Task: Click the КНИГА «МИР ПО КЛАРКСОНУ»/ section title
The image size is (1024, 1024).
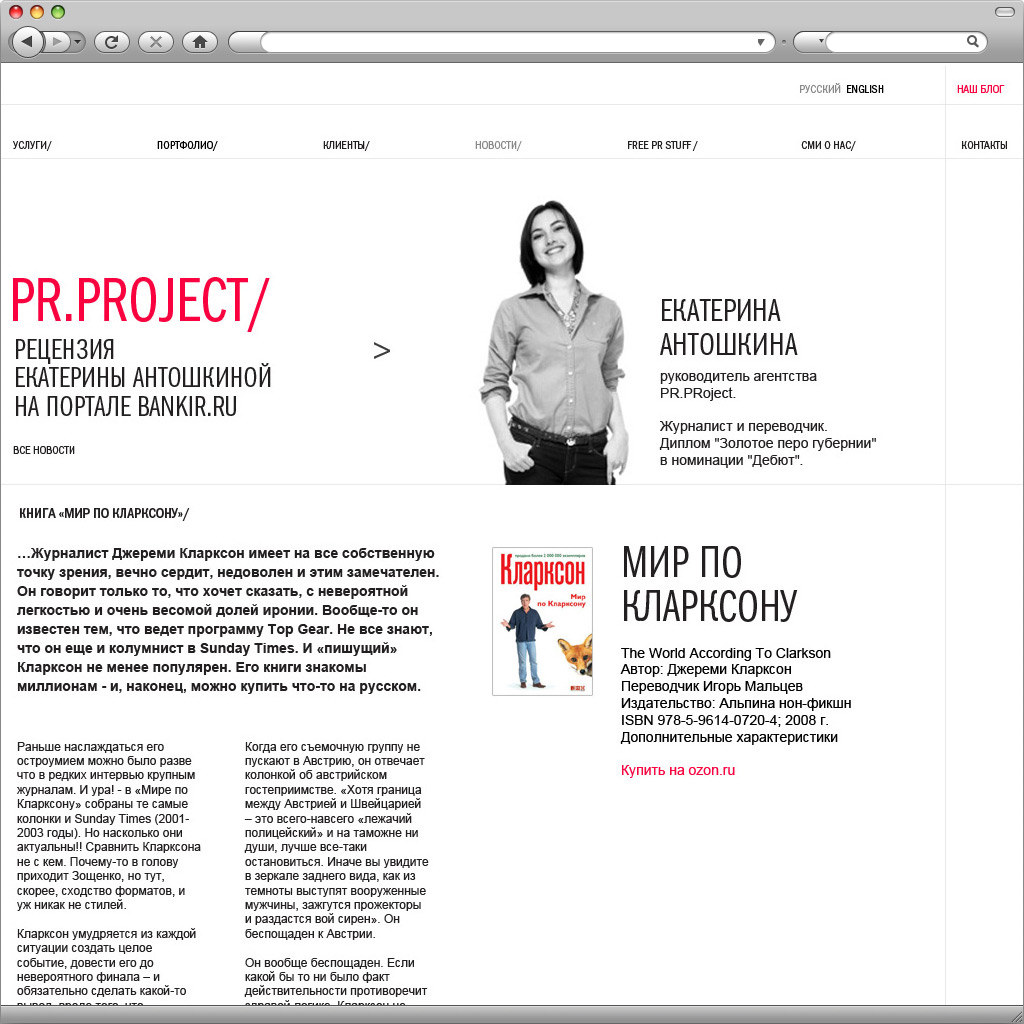Action: (104, 513)
